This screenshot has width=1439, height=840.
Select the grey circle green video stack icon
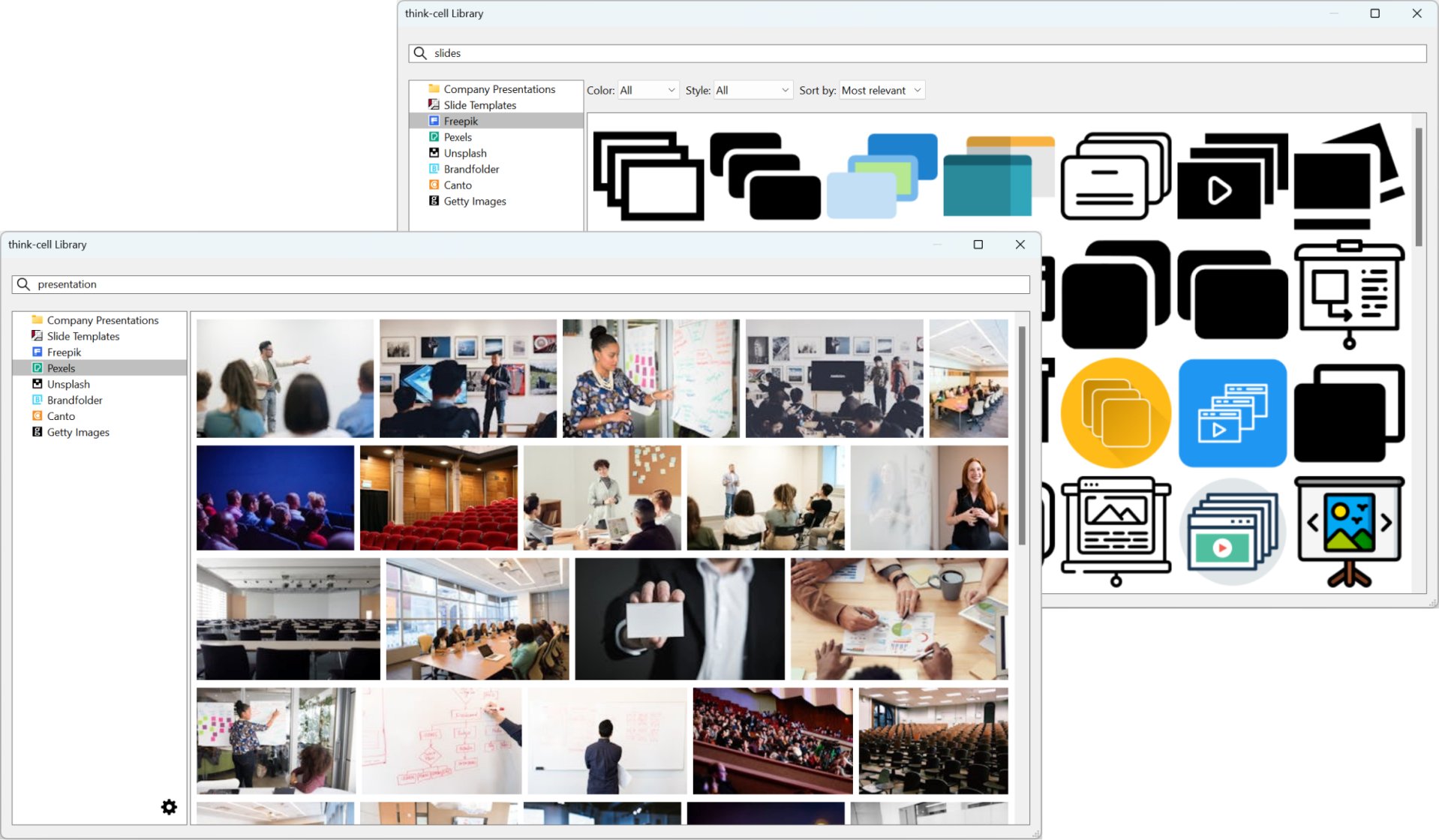[x=1233, y=531]
